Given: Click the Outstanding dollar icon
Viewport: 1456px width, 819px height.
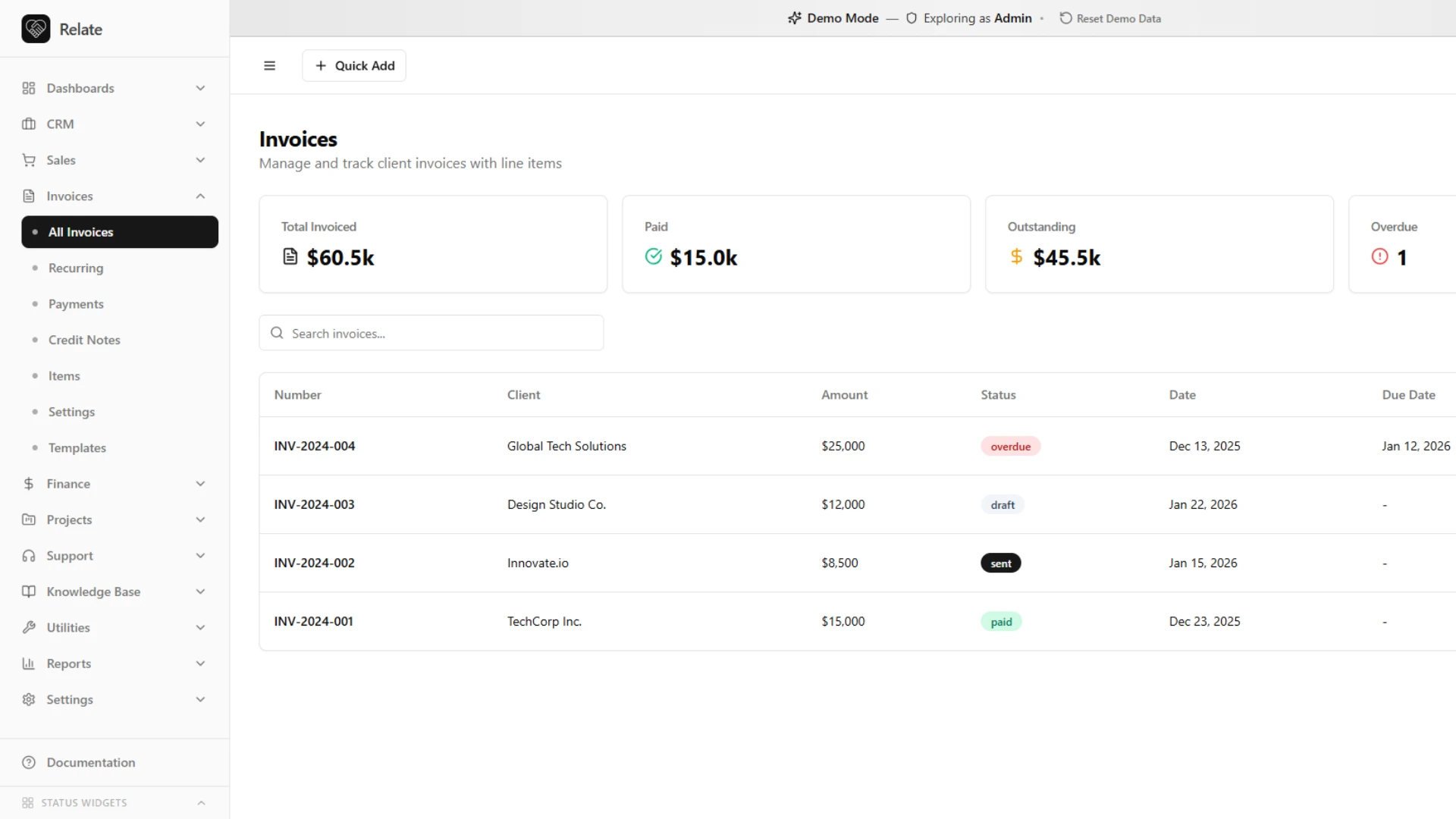Looking at the screenshot, I should coord(1016,256).
